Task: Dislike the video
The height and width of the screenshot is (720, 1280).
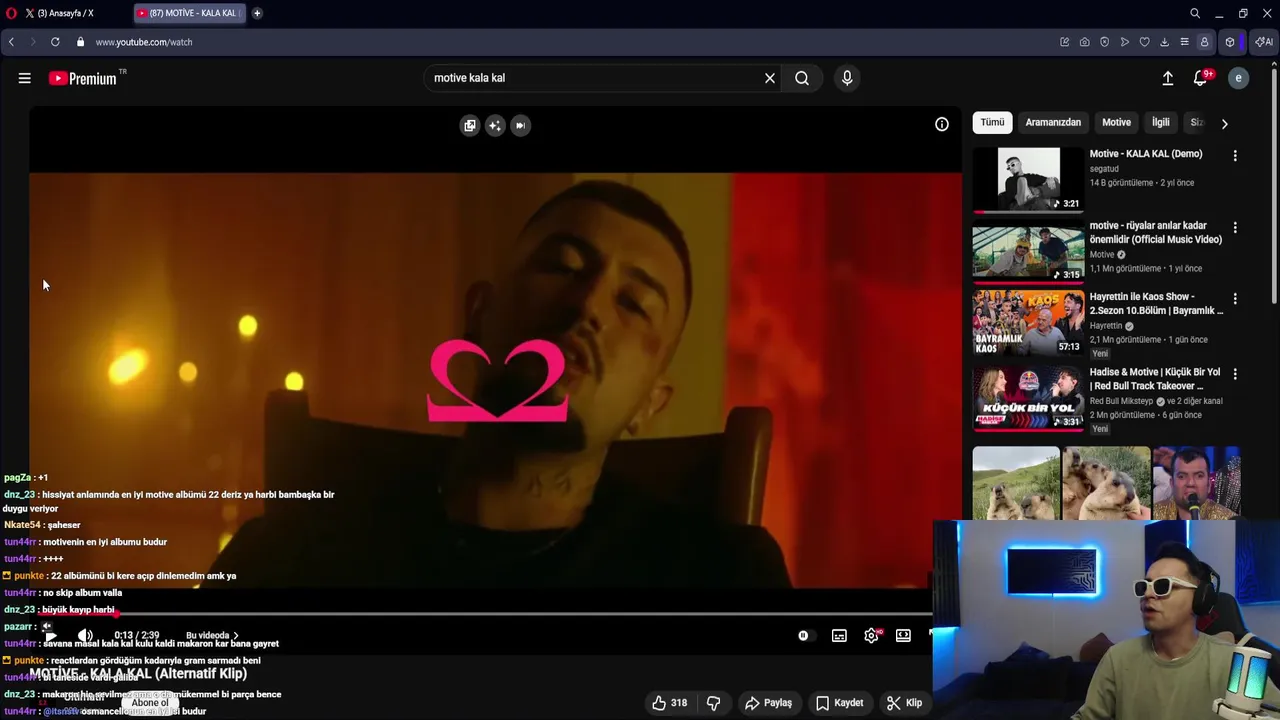Action: coord(714,703)
